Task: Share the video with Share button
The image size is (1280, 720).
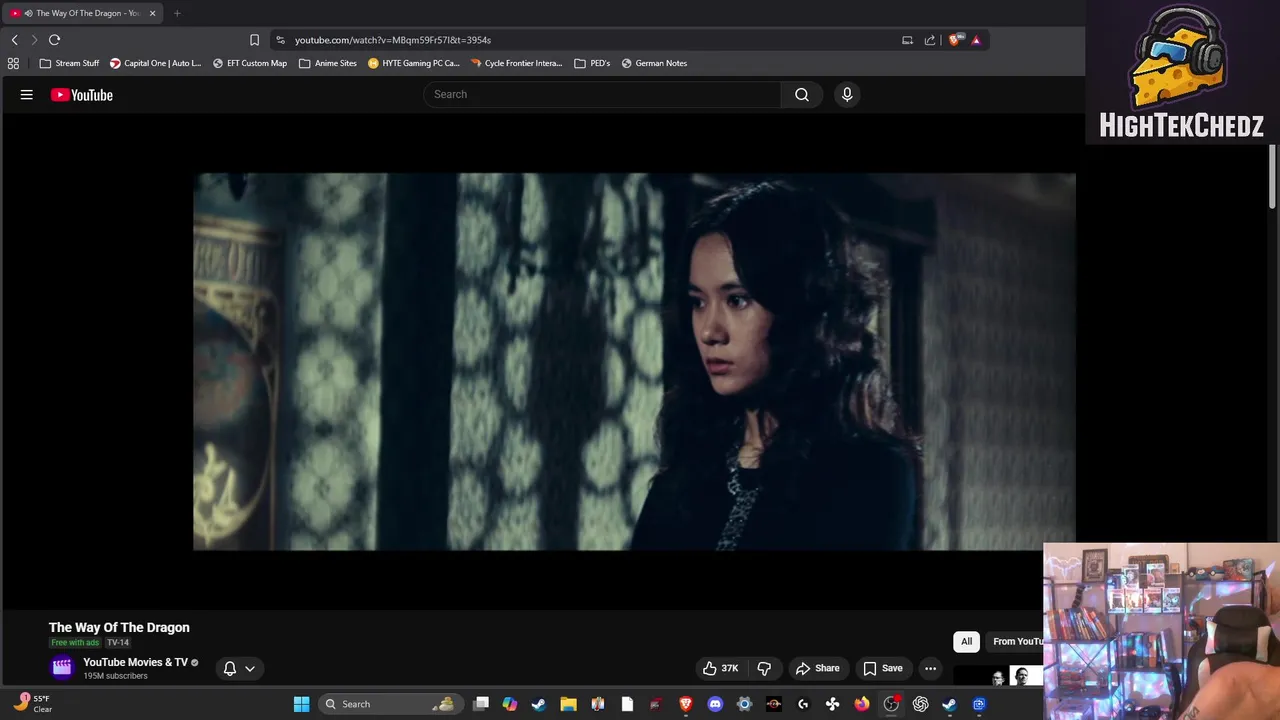Action: tap(817, 668)
